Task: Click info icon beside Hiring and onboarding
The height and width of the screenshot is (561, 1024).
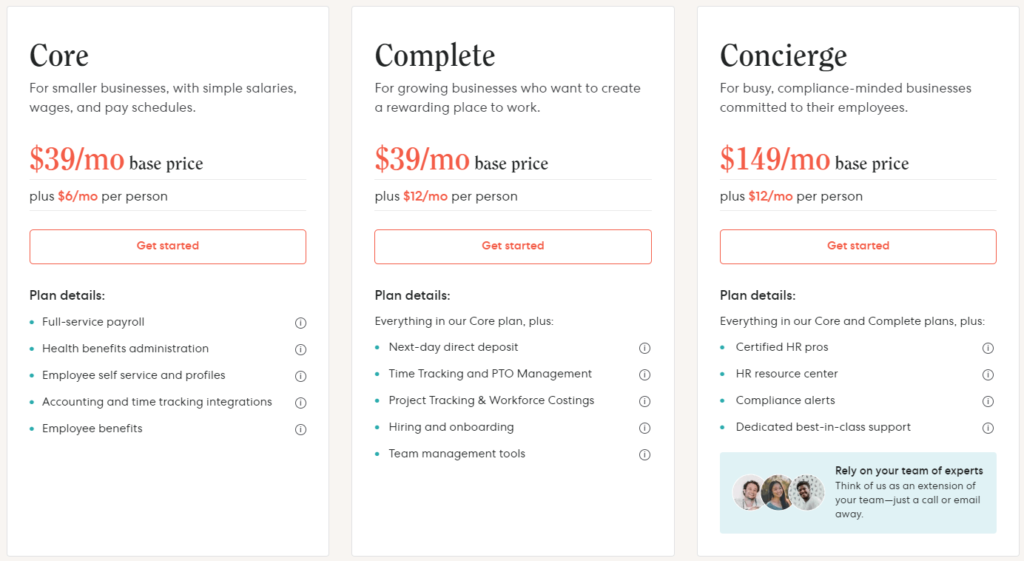Action: pyautogui.click(x=645, y=428)
